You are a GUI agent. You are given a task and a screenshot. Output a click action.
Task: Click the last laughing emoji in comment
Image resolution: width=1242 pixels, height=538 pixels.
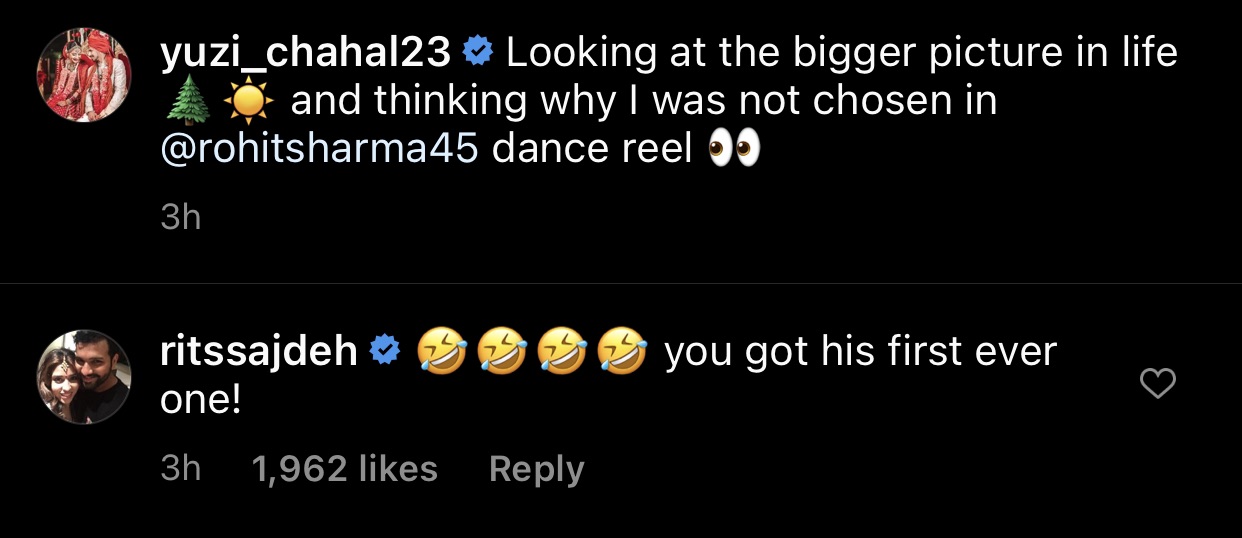coord(621,352)
